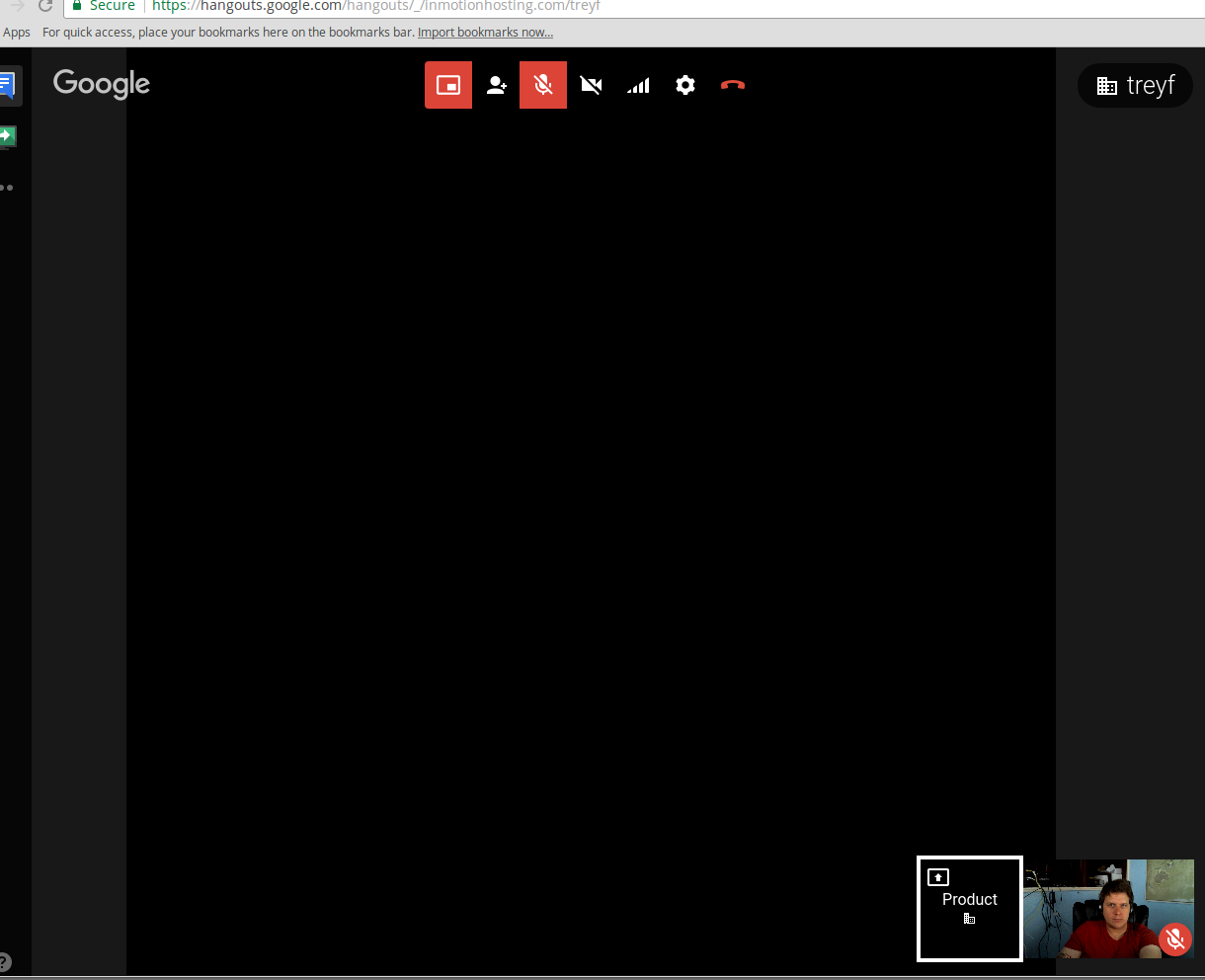Open Apps from the bookmarks bar

(x=17, y=33)
